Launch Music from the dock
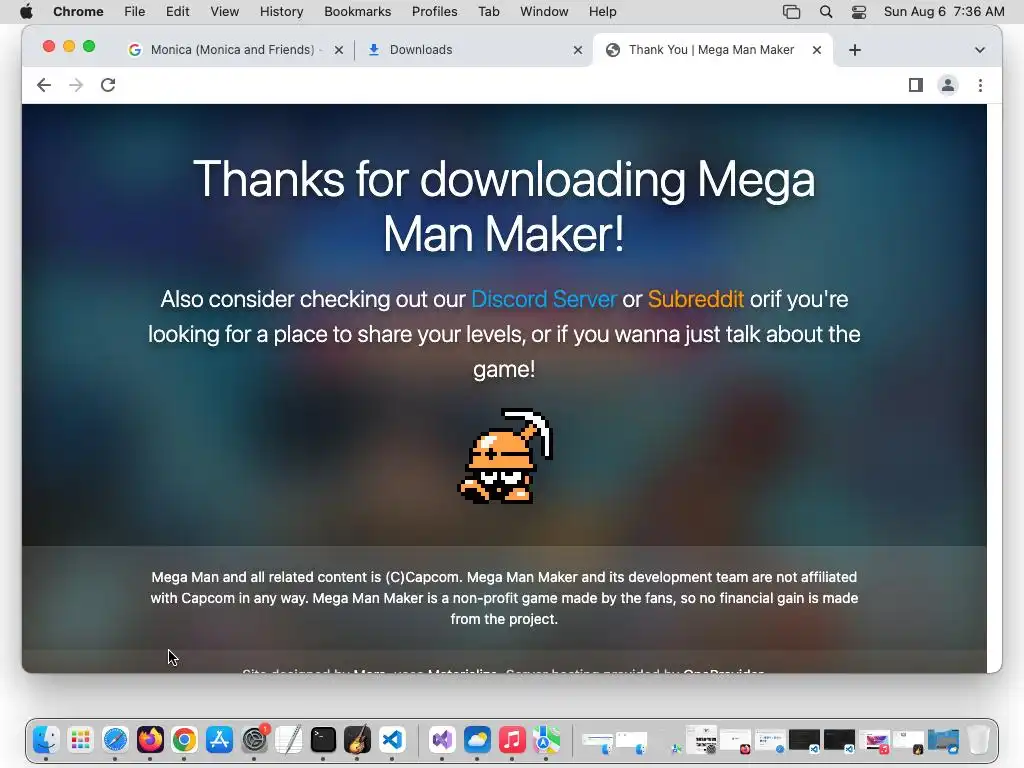Screen dimensions: 1024x768 point(512,740)
